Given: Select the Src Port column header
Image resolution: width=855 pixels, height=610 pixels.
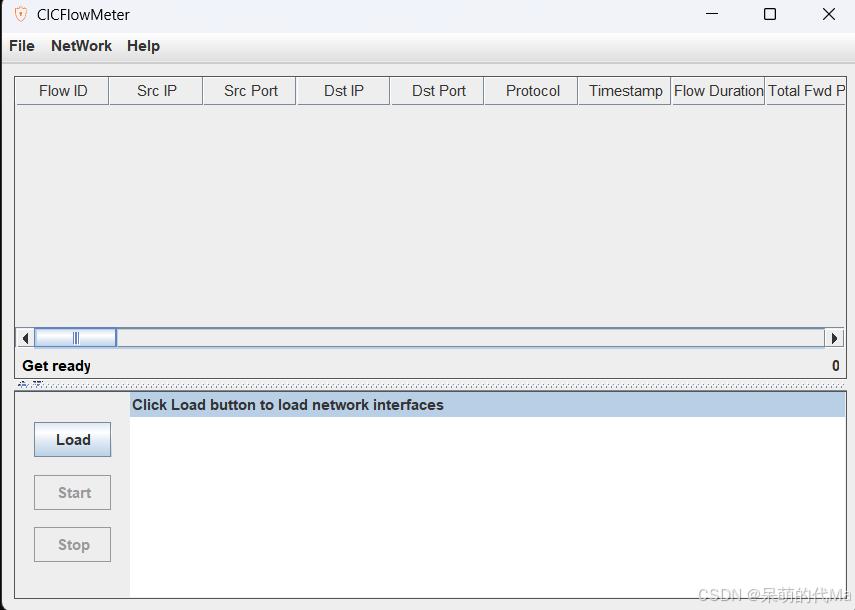Looking at the screenshot, I should pyautogui.click(x=250, y=90).
